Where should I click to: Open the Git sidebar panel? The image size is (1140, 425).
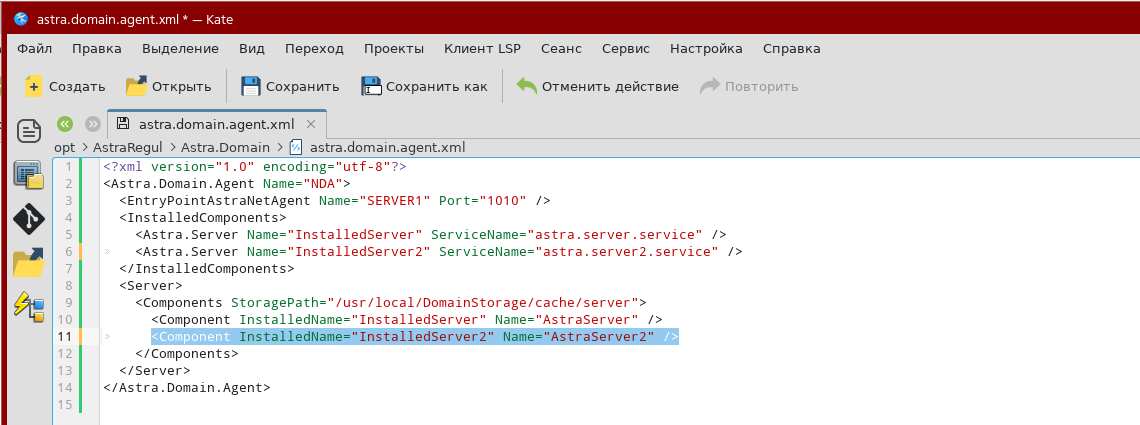pyautogui.click(x=29, y=219)
